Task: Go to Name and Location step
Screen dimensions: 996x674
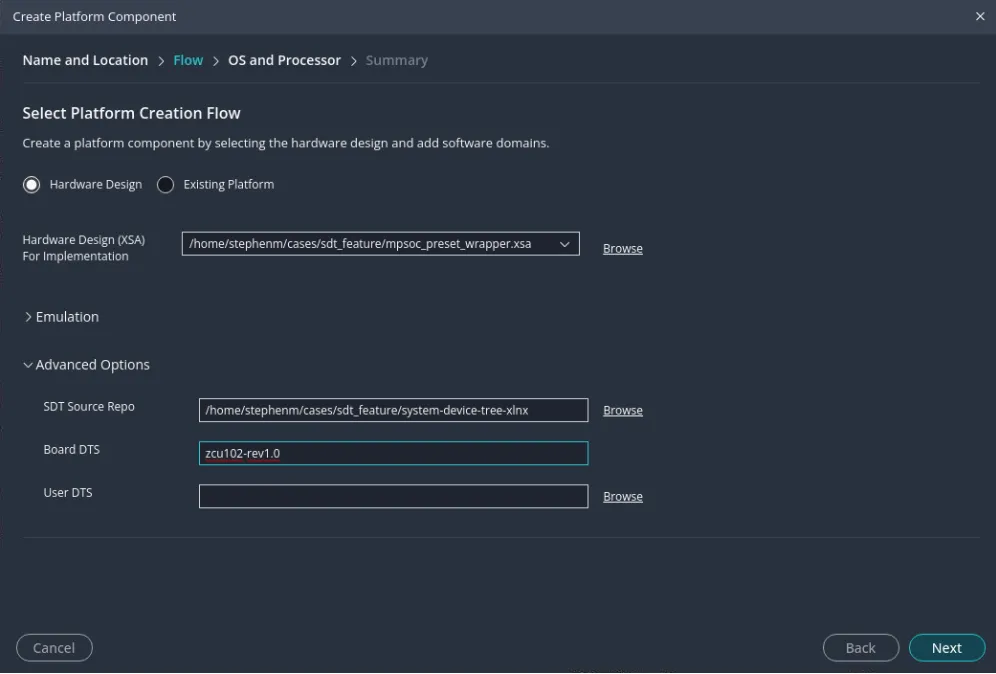Action: [85, 61]
